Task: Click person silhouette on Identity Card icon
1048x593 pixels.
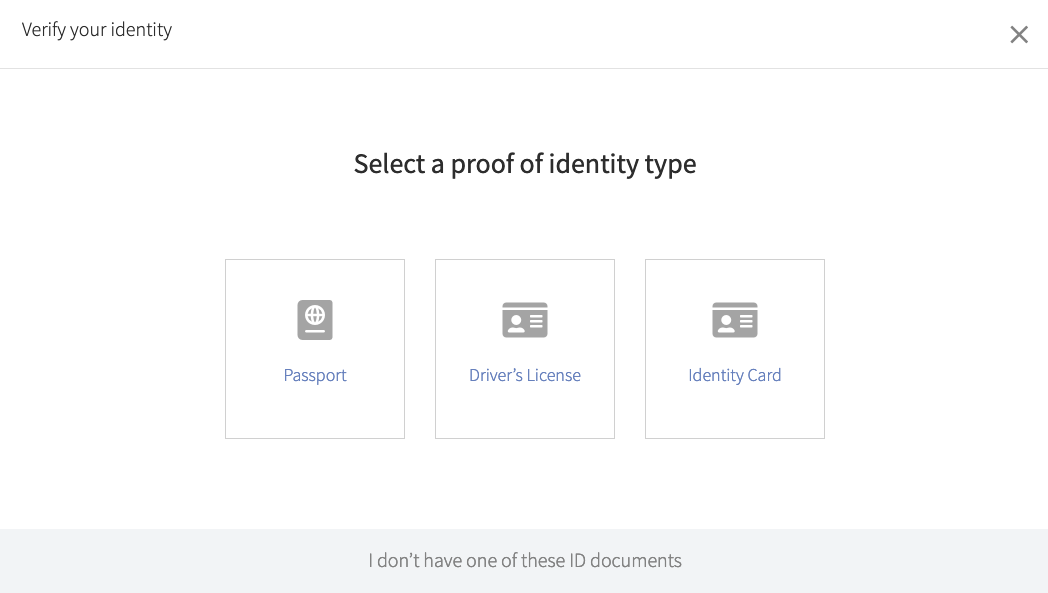Action: (726, 324)
